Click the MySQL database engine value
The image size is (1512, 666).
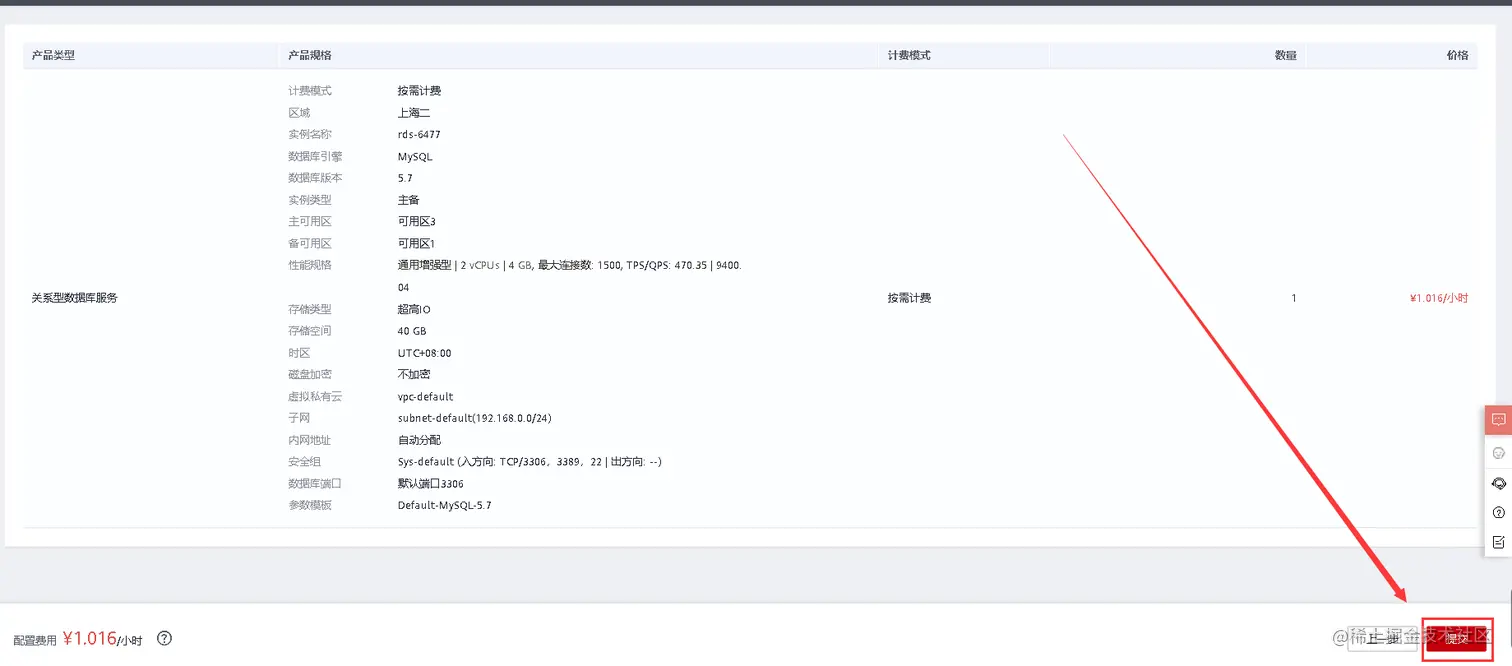pos(415,156)
